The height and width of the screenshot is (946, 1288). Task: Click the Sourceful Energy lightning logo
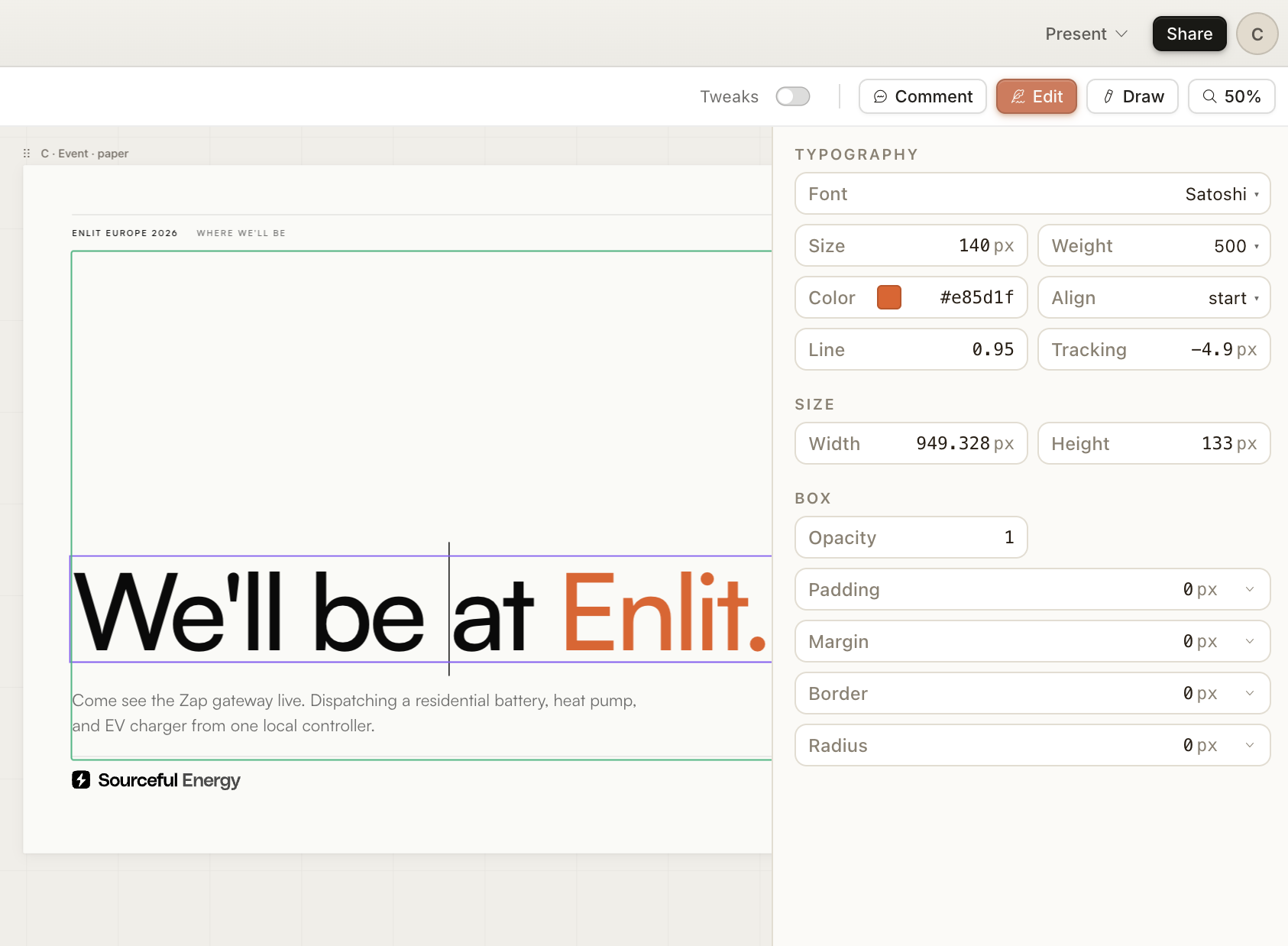[81, 780]
